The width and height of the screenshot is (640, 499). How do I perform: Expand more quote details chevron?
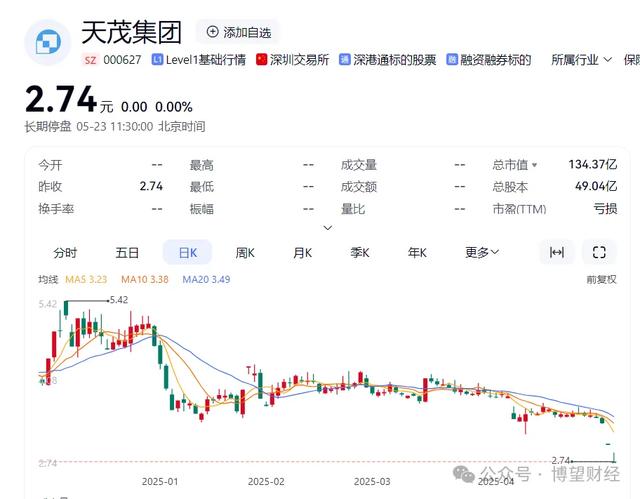click(328, 228)
